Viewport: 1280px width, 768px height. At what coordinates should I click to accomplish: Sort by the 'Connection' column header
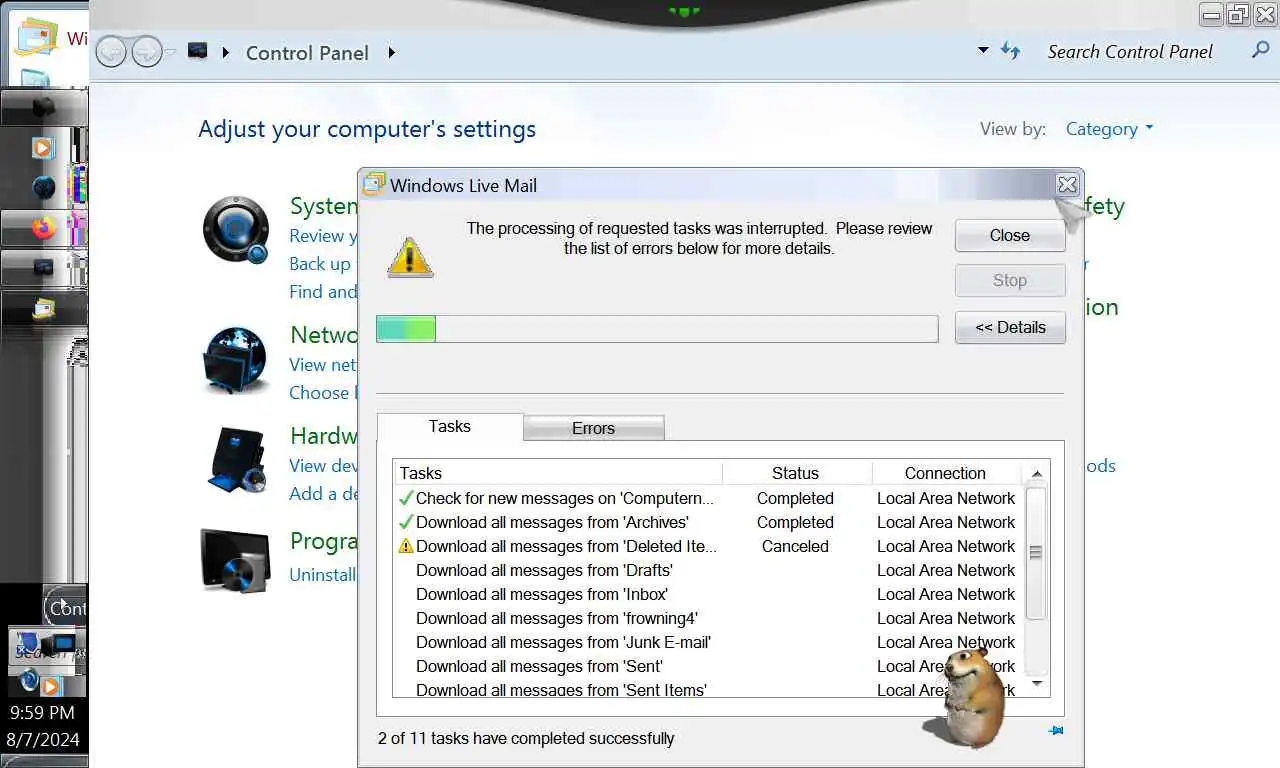946,473
